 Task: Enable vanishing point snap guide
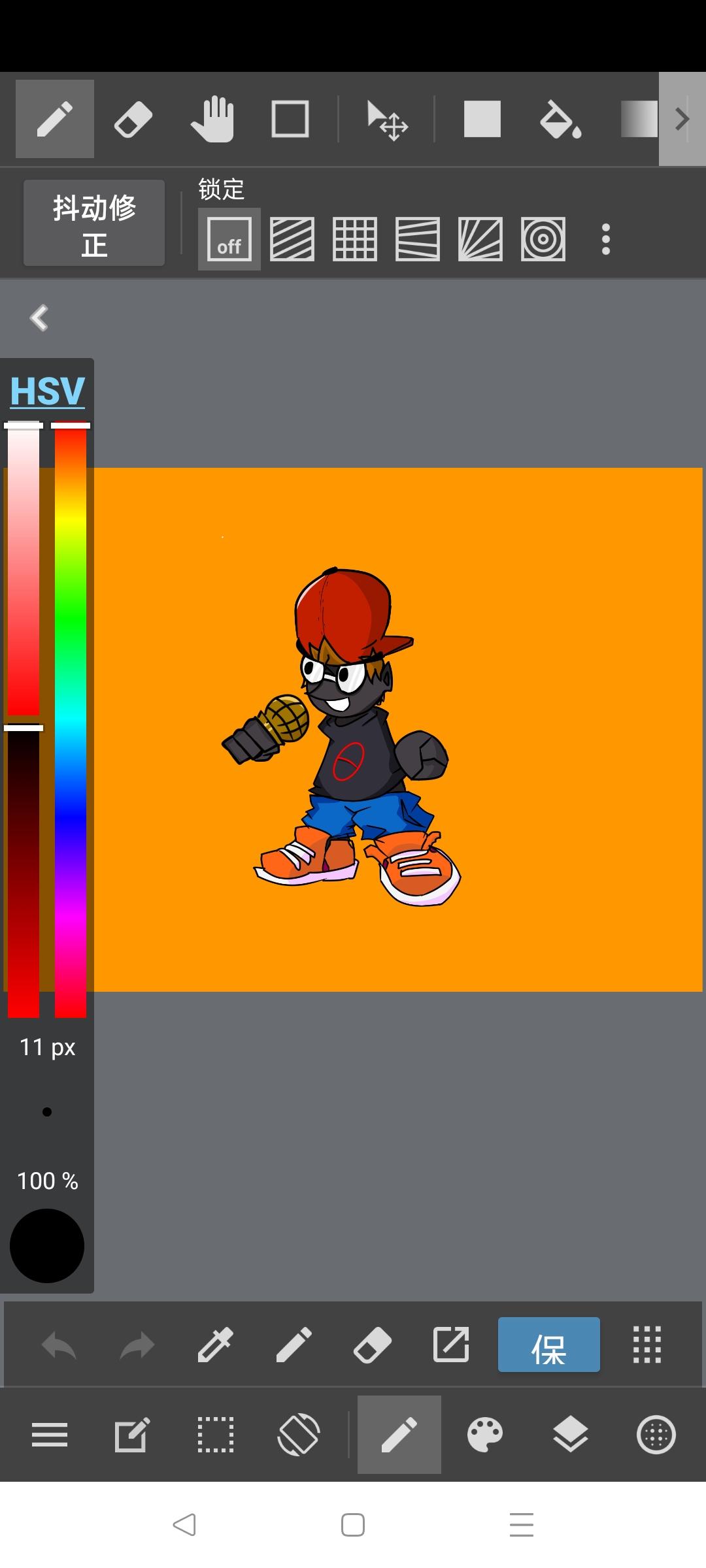(418, 239)
